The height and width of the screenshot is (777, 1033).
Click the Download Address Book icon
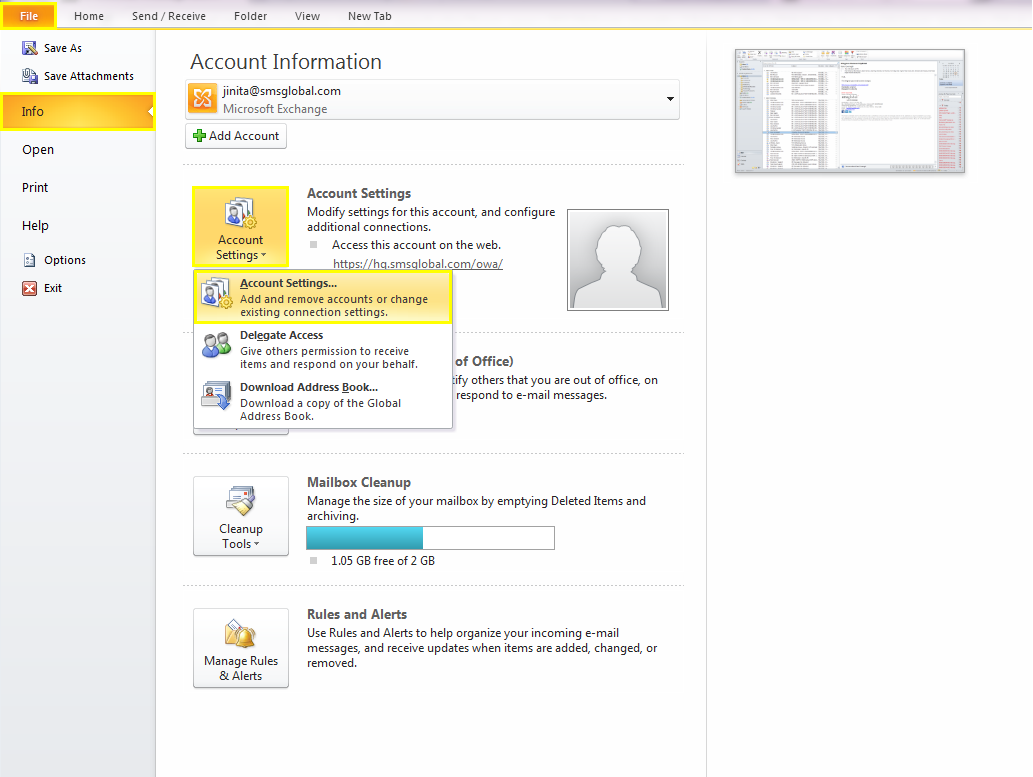pyautogui.click(x=217, y=398)
